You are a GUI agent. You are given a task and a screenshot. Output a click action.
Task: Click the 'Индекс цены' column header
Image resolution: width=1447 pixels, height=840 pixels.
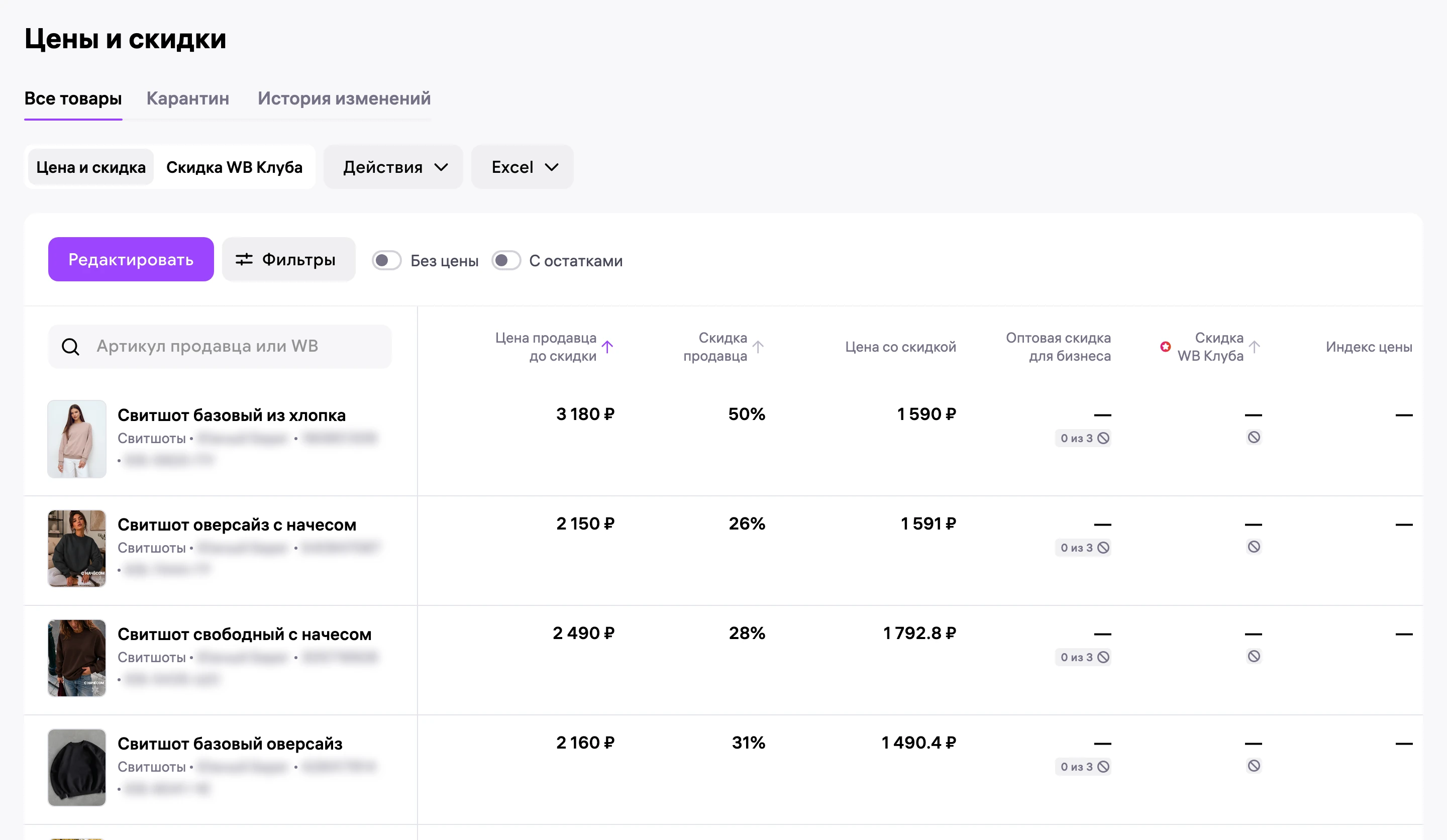pos(1369,347)
